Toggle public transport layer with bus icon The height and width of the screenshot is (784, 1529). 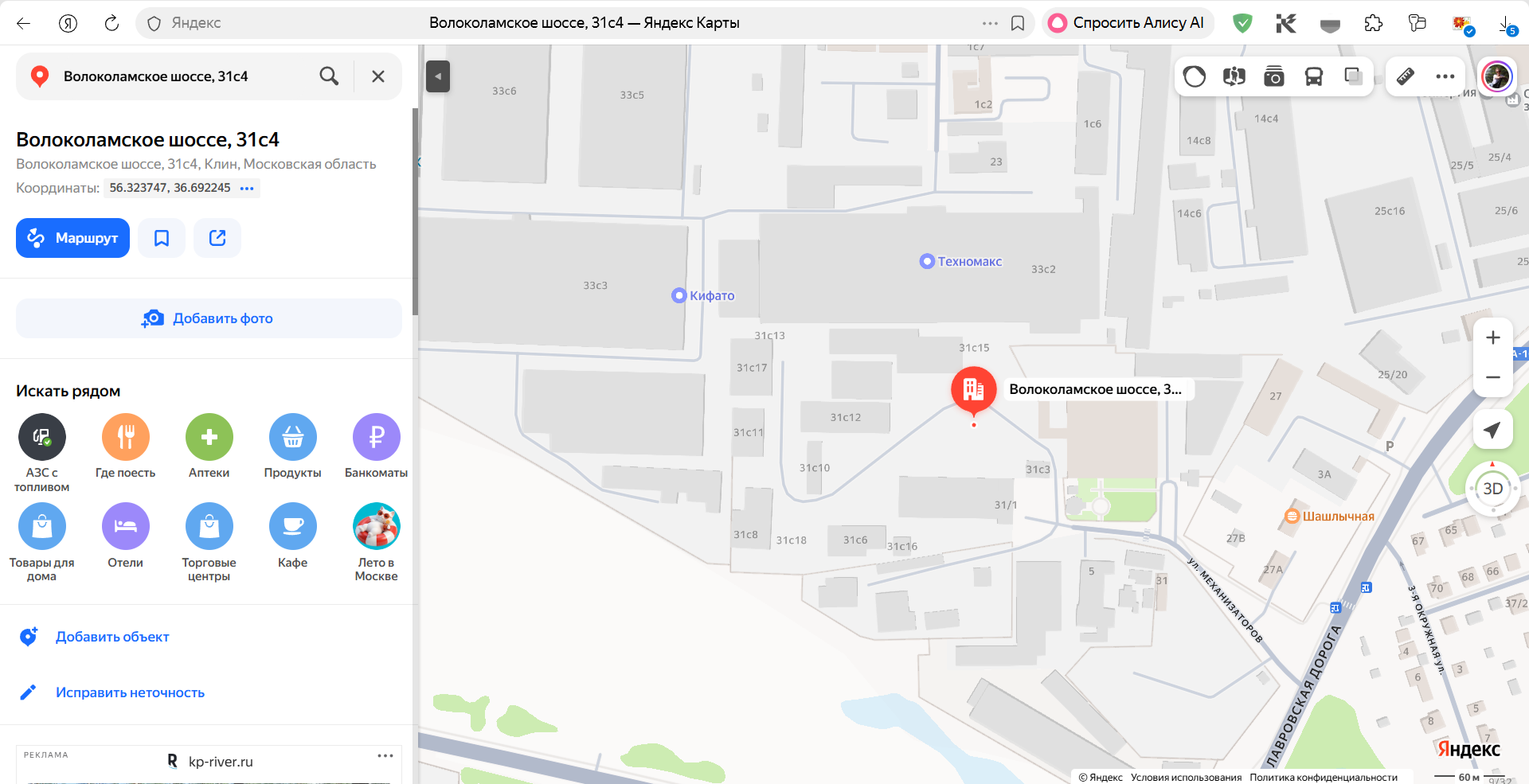click(x=1314, y=76)
